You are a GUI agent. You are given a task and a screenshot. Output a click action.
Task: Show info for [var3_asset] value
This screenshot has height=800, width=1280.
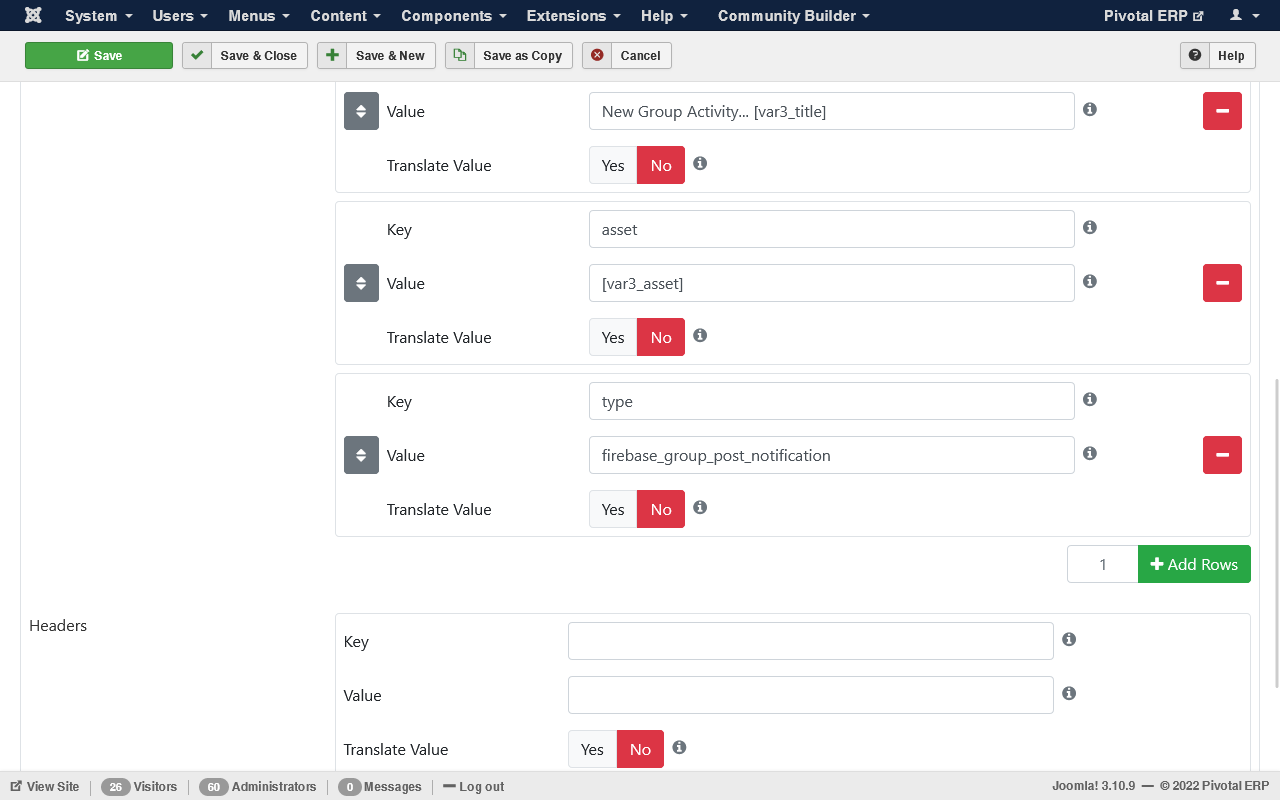pyautogui.click(x=1090, y=281)
